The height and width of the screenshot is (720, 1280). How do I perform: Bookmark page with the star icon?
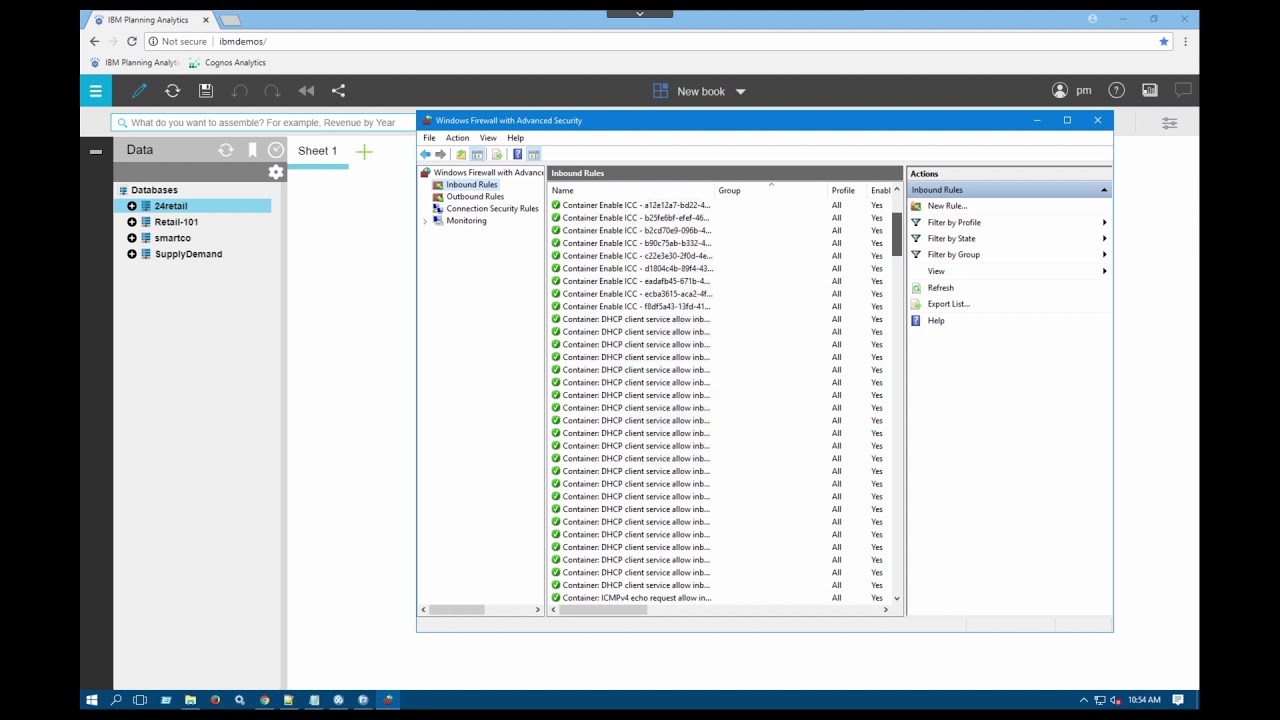click(1164, 41)
